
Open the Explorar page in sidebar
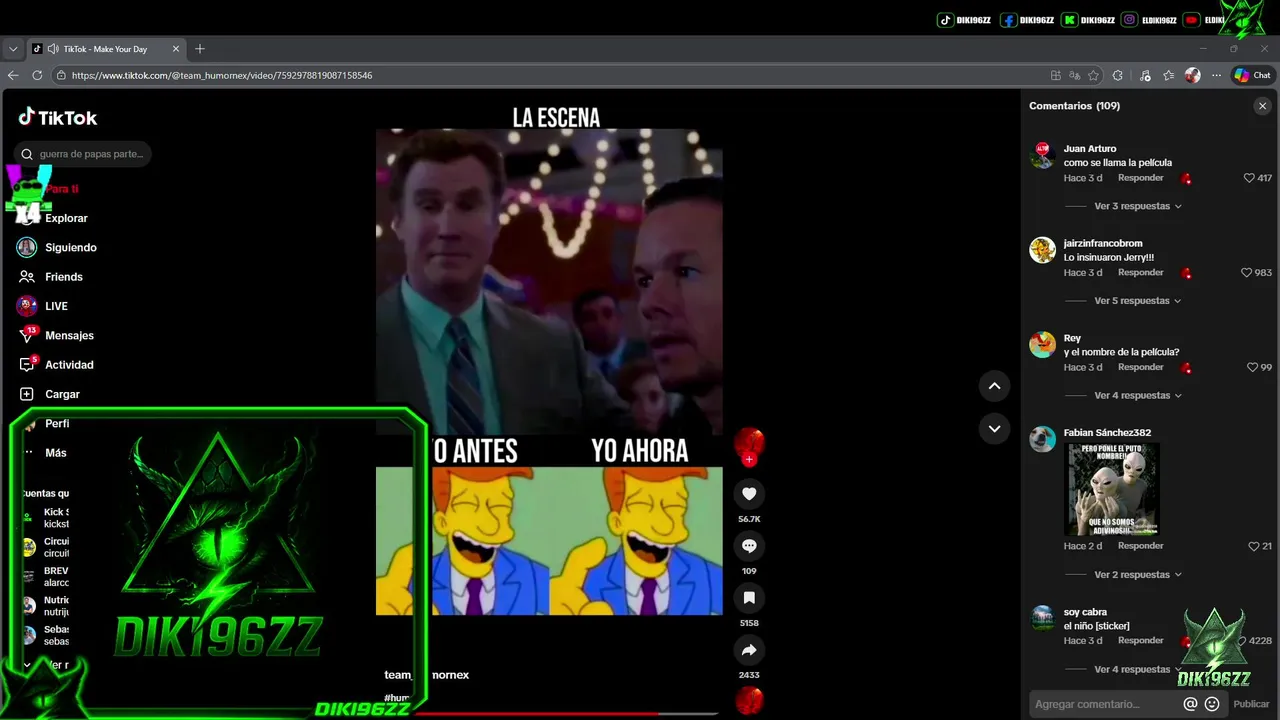[x=66, y=218]
